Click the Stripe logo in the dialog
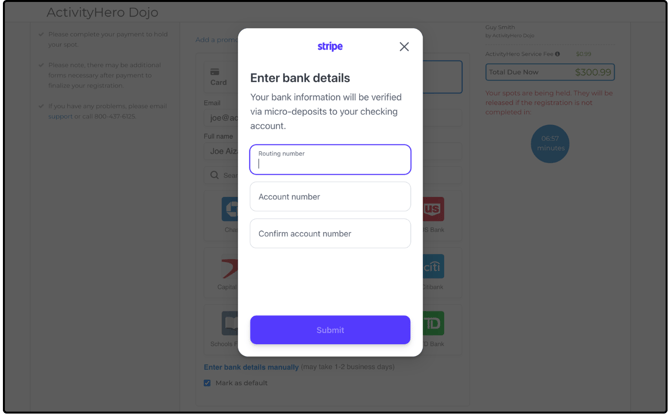 (x=330, y=46)
